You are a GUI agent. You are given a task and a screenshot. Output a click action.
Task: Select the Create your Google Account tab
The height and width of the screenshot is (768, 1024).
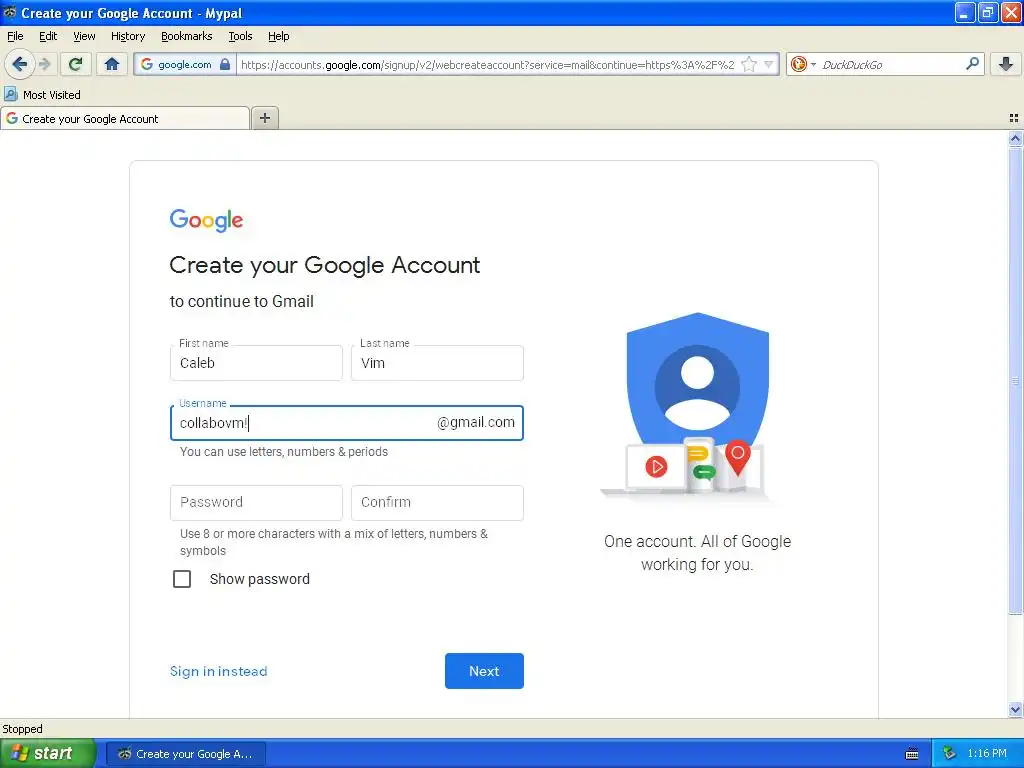[x=125, y=118]
